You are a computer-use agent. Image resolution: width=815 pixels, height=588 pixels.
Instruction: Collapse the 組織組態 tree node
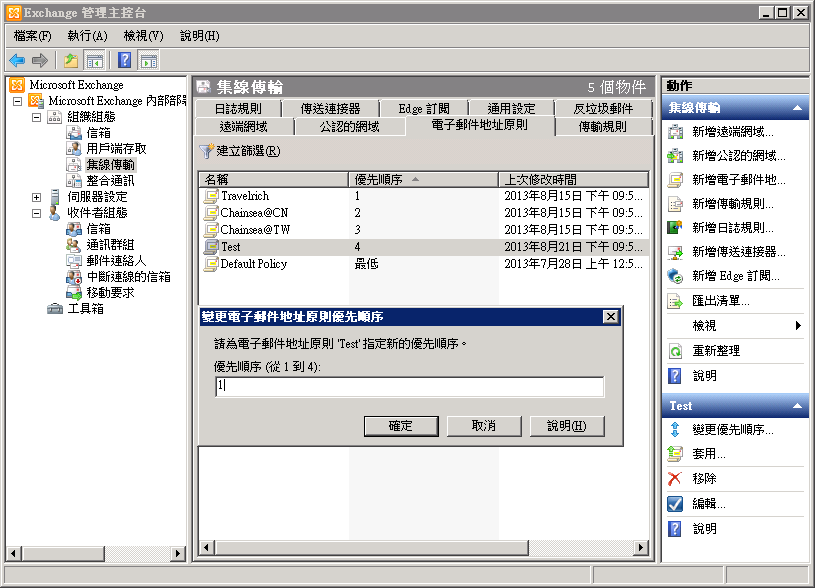click(36, 117)
